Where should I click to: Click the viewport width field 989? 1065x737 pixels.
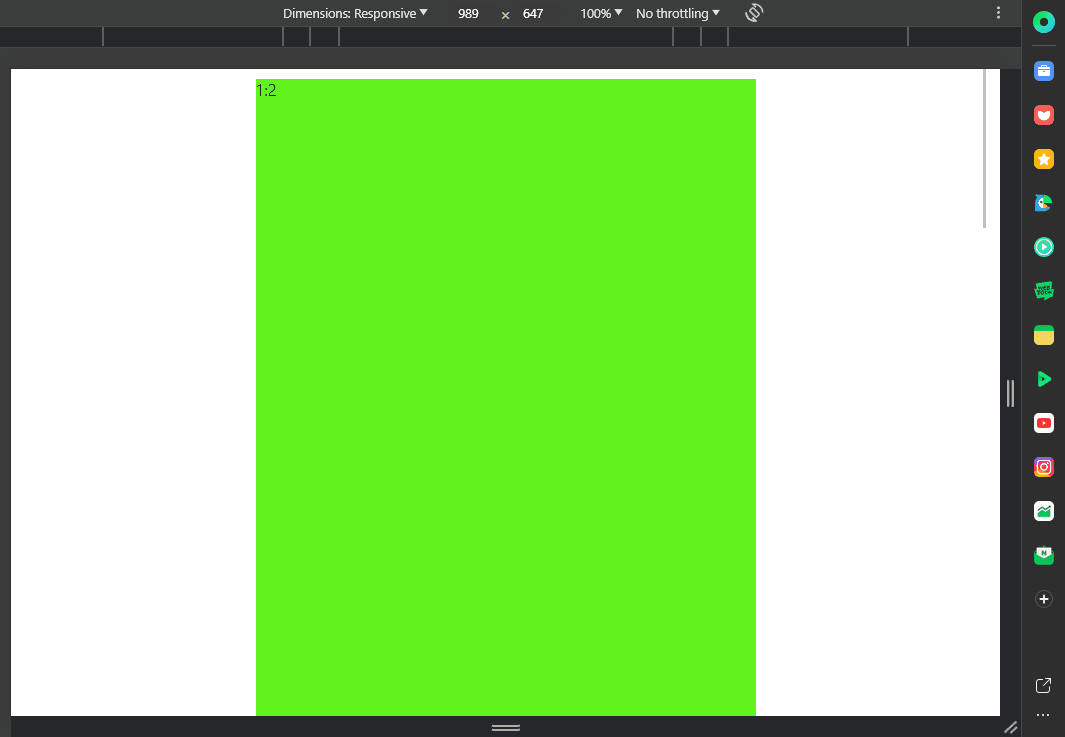tap(468, 14)
